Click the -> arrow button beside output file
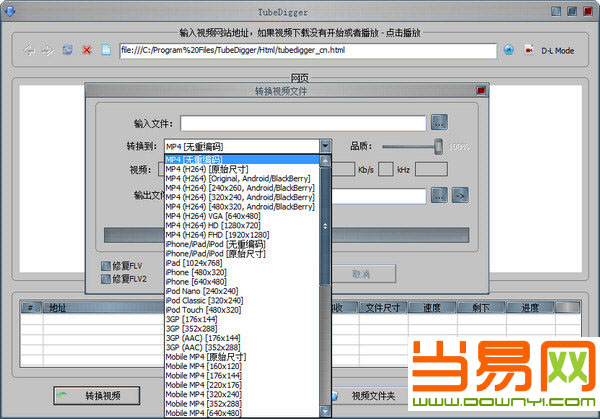The height and width of the screenshot is (419, 600). tap(460, 196)
